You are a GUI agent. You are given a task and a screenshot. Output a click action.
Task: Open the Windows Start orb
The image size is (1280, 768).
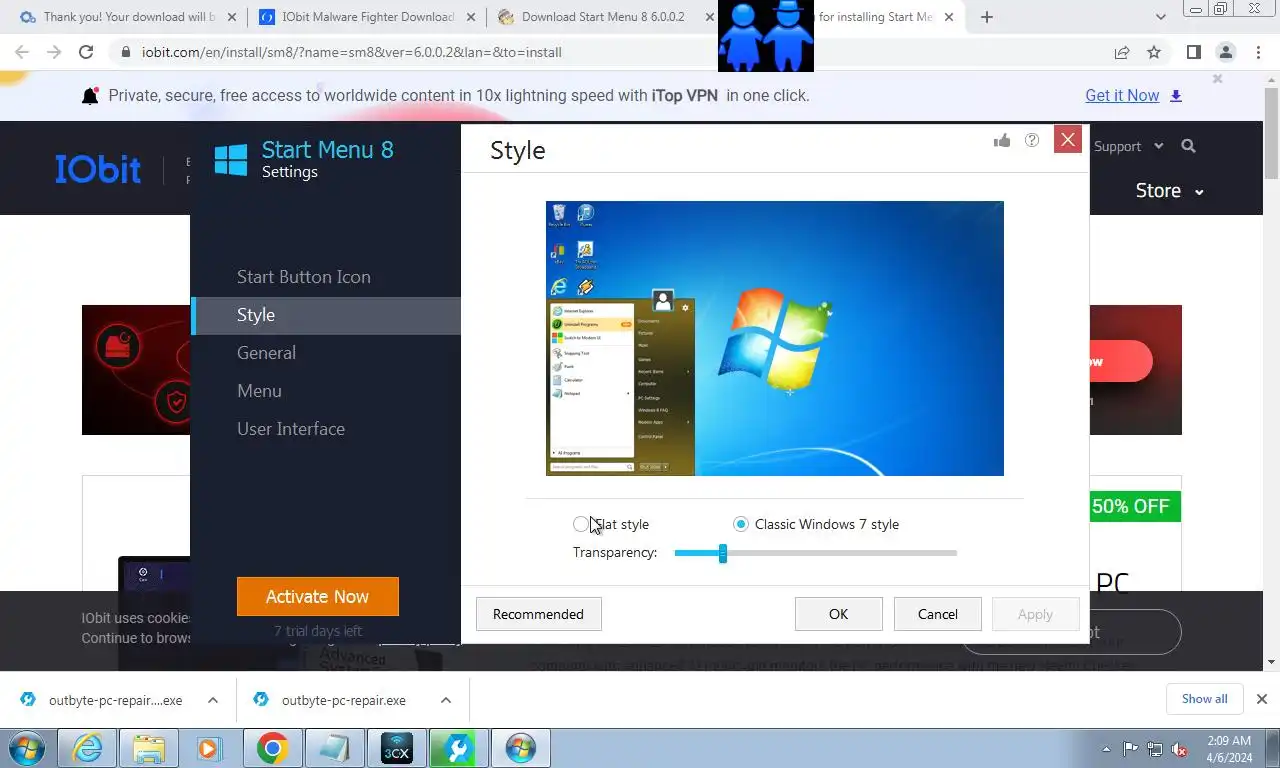click(x=26, y=748)
